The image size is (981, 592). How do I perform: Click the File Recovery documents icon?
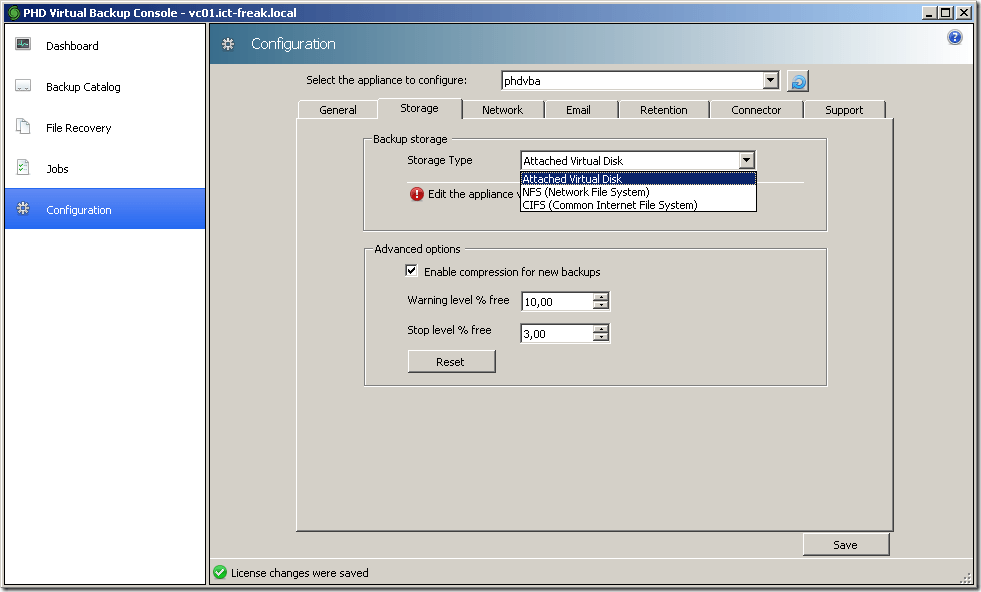23,127
